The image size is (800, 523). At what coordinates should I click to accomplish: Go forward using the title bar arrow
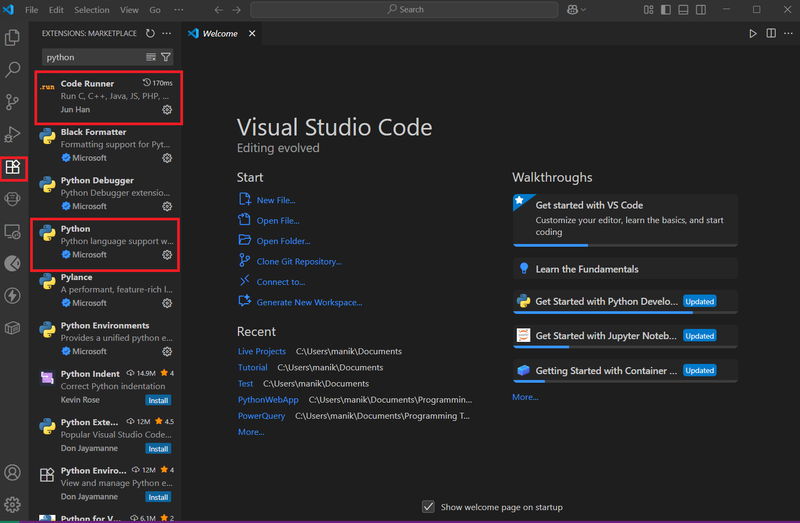click(236, 10)
